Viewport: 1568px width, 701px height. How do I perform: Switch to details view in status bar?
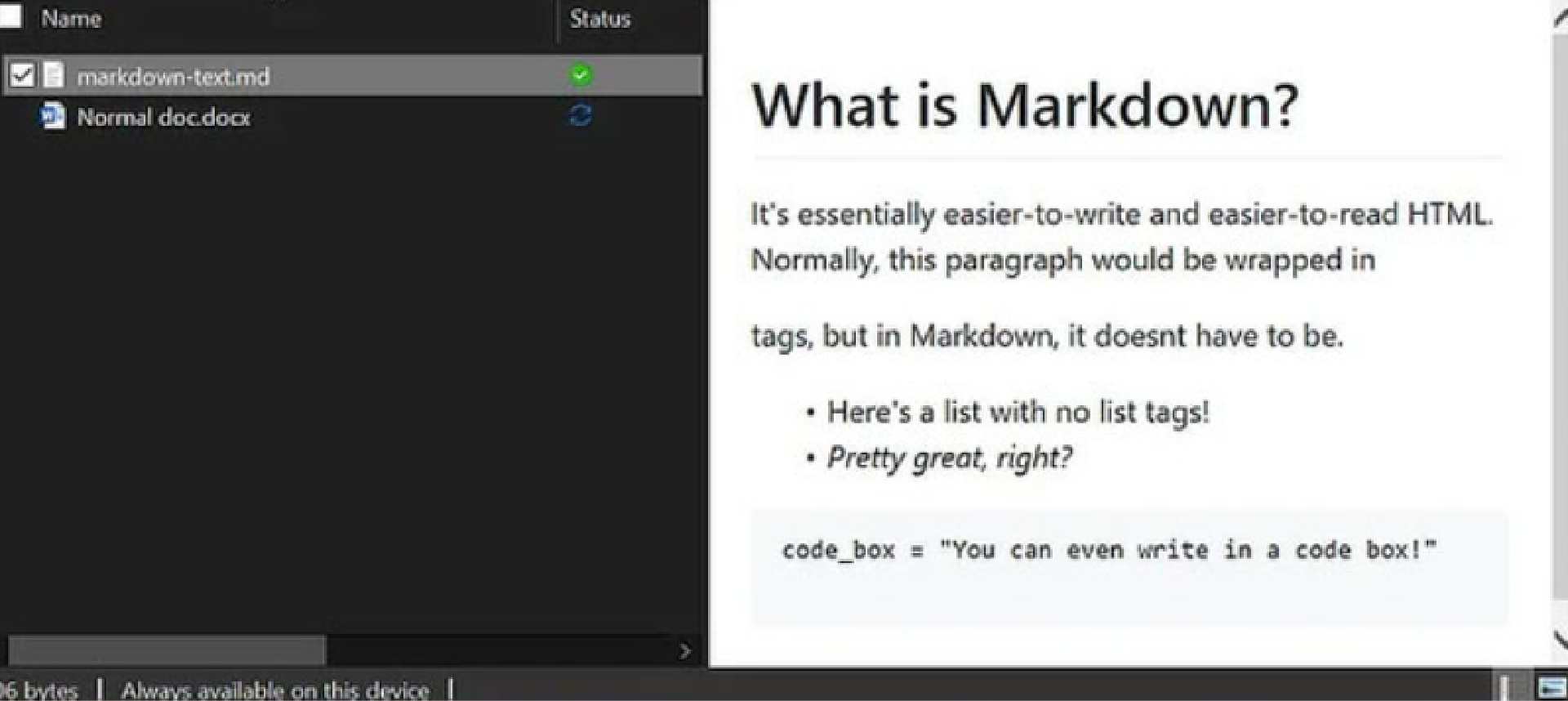point(1511,688)
